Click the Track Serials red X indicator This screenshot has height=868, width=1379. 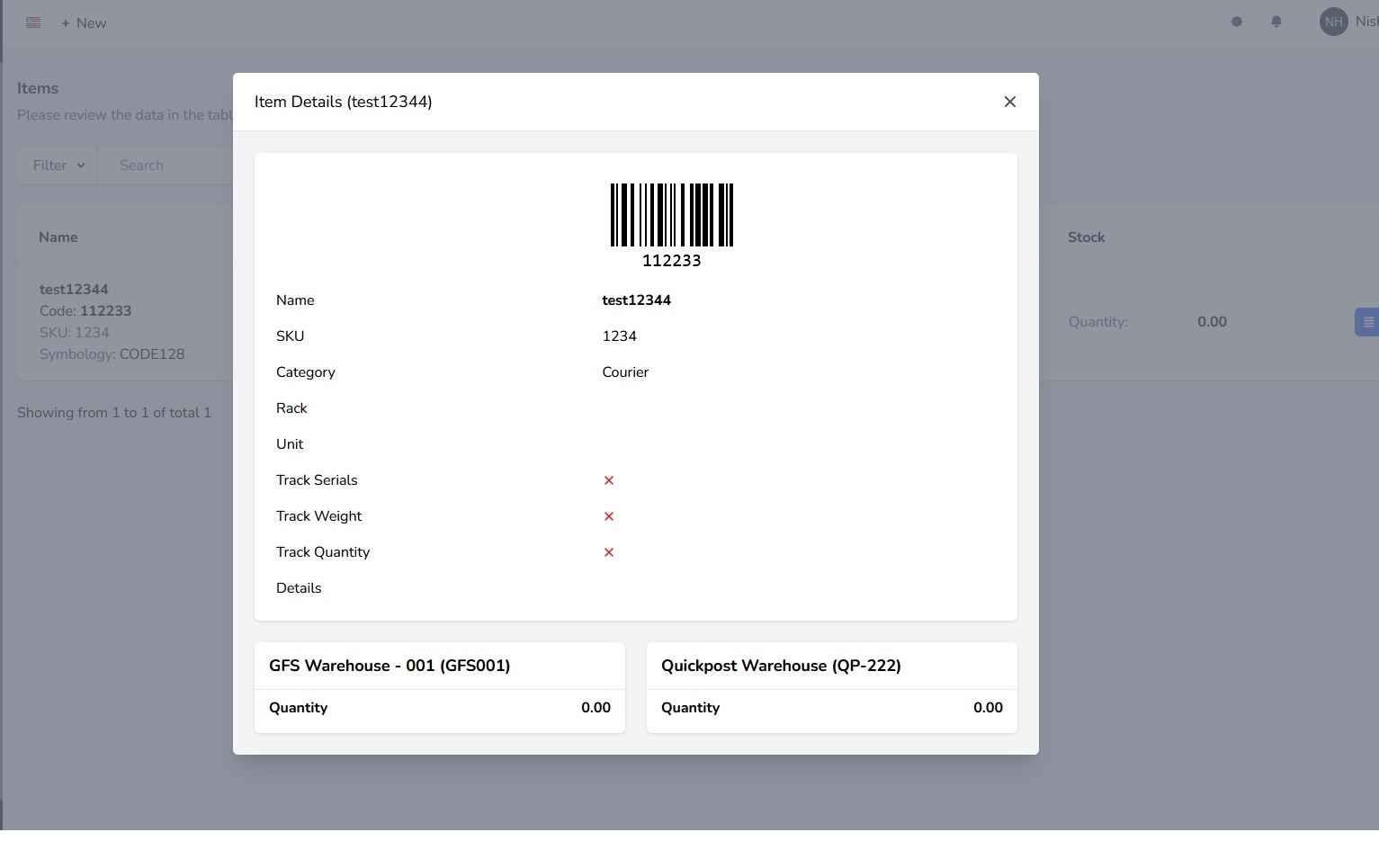(x=609, y=480)
